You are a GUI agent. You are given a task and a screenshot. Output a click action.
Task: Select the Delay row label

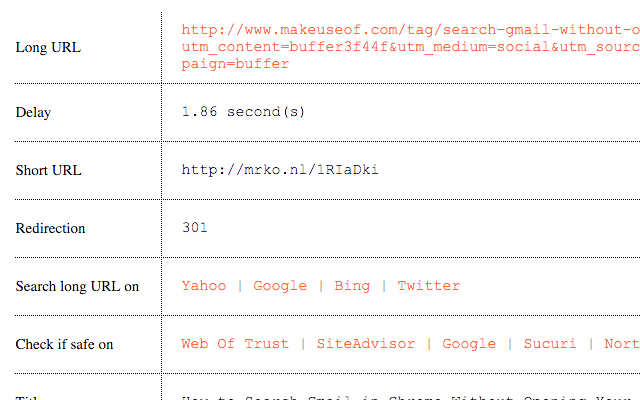(x=33, y=113)
